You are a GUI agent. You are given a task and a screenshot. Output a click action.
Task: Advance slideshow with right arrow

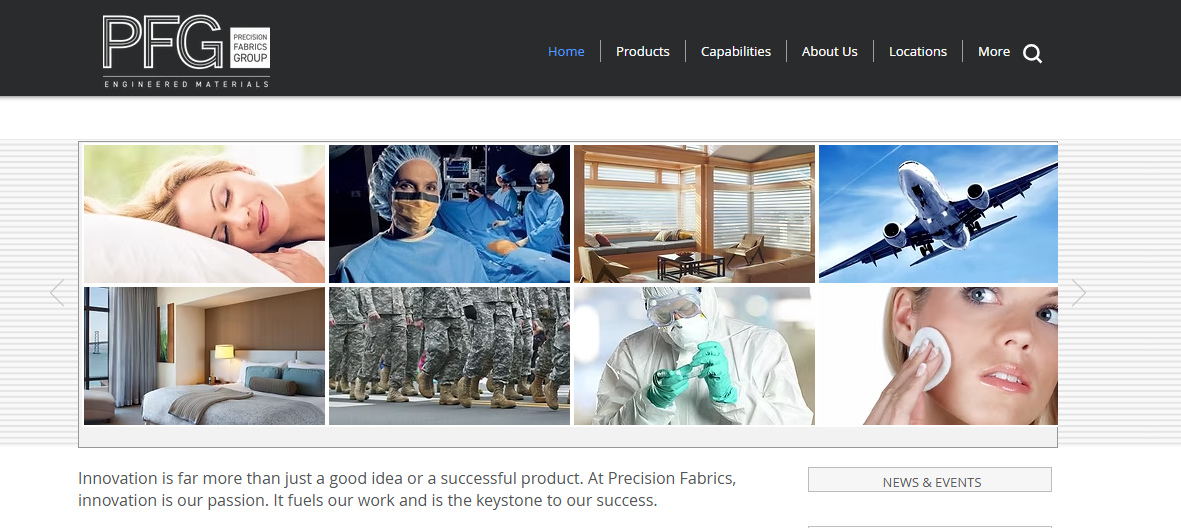click(1078, 292)
